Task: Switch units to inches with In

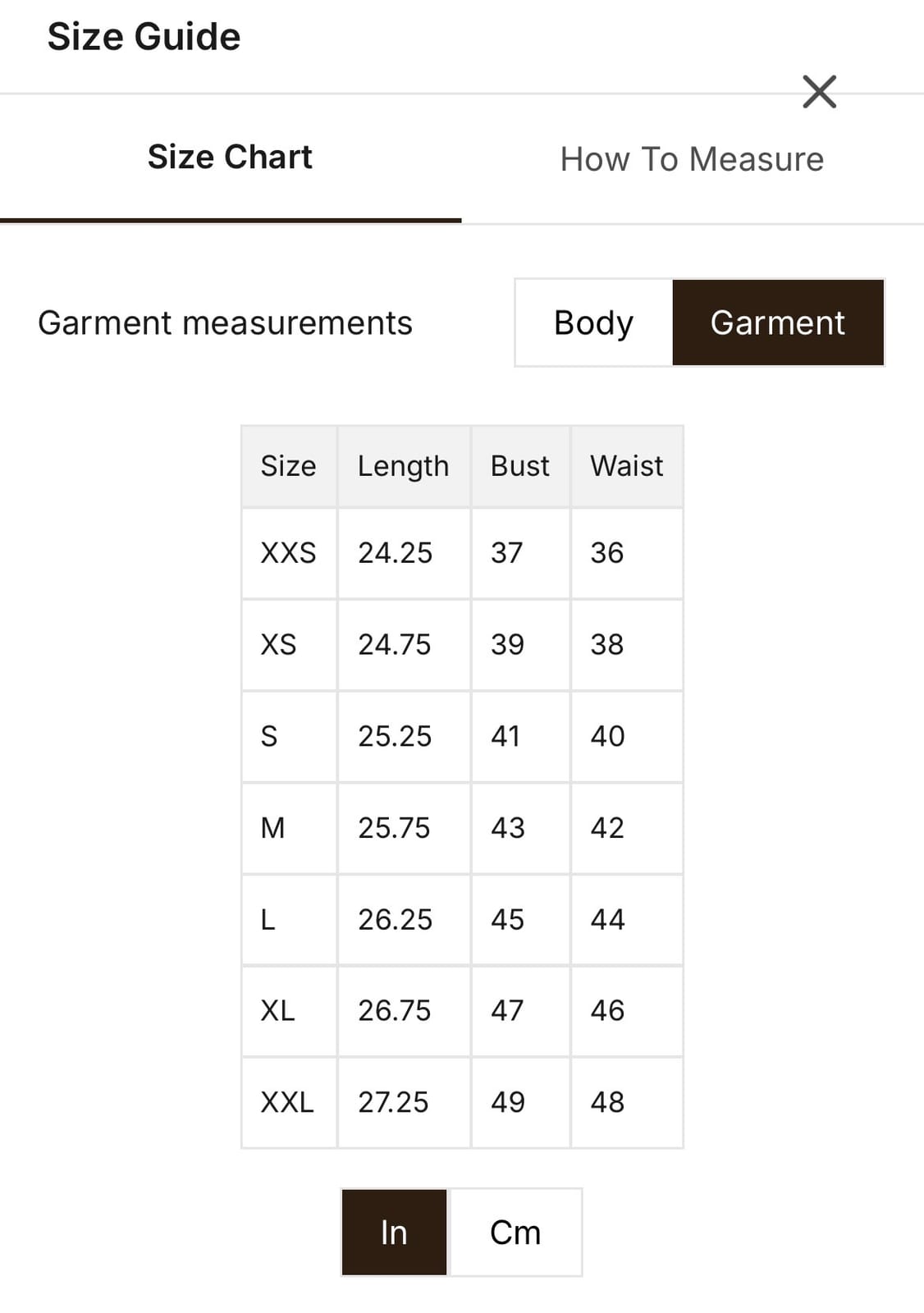Action: [394, 1232]
